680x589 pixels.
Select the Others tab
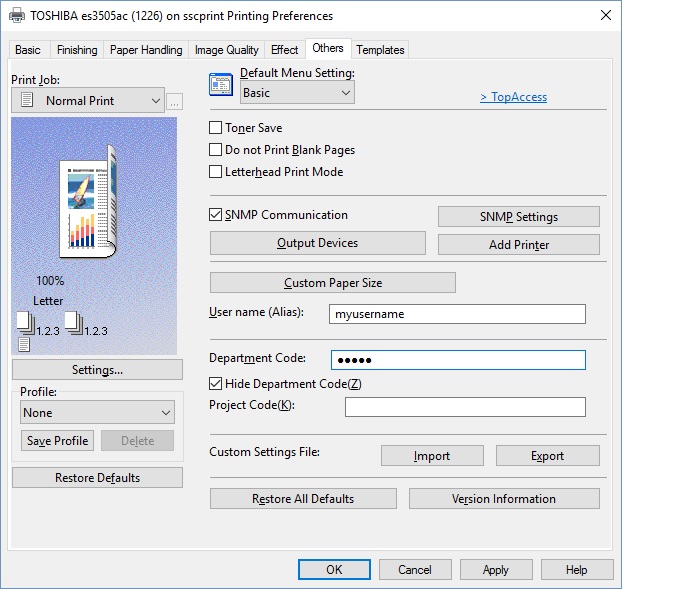coord(328,48)
